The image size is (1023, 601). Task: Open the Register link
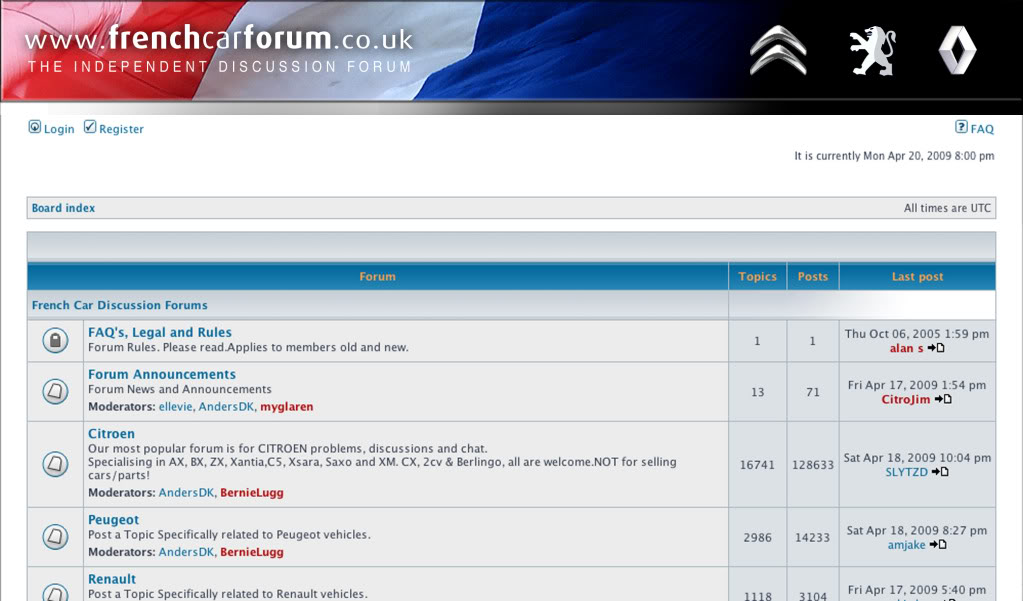114,128
